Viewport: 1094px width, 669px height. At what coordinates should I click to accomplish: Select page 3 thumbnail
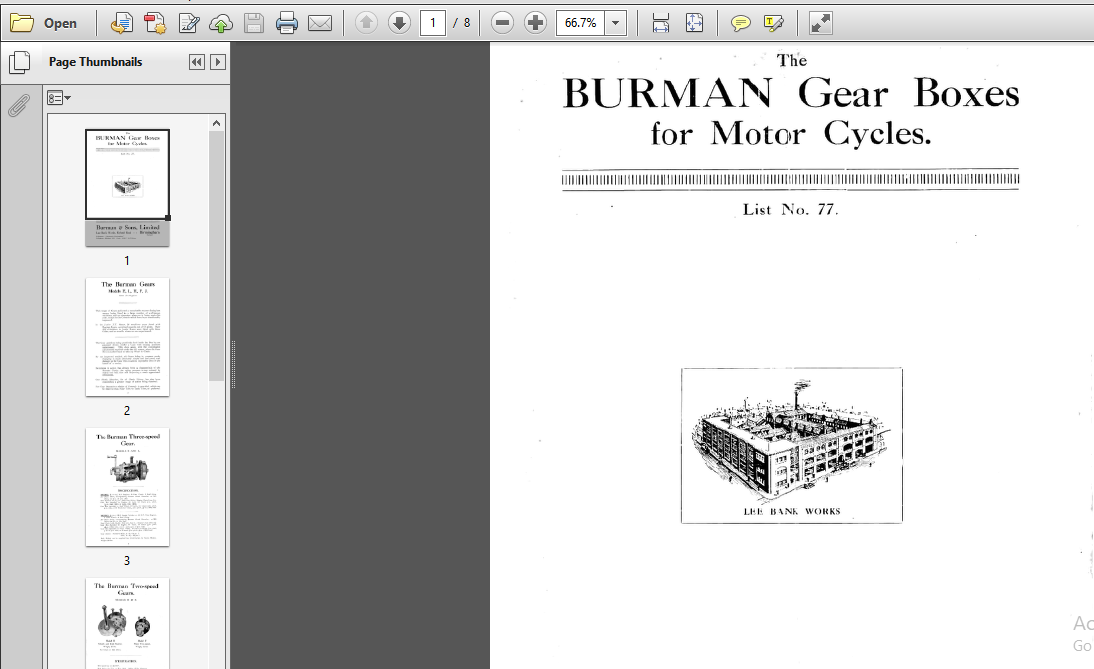point(128,487)
